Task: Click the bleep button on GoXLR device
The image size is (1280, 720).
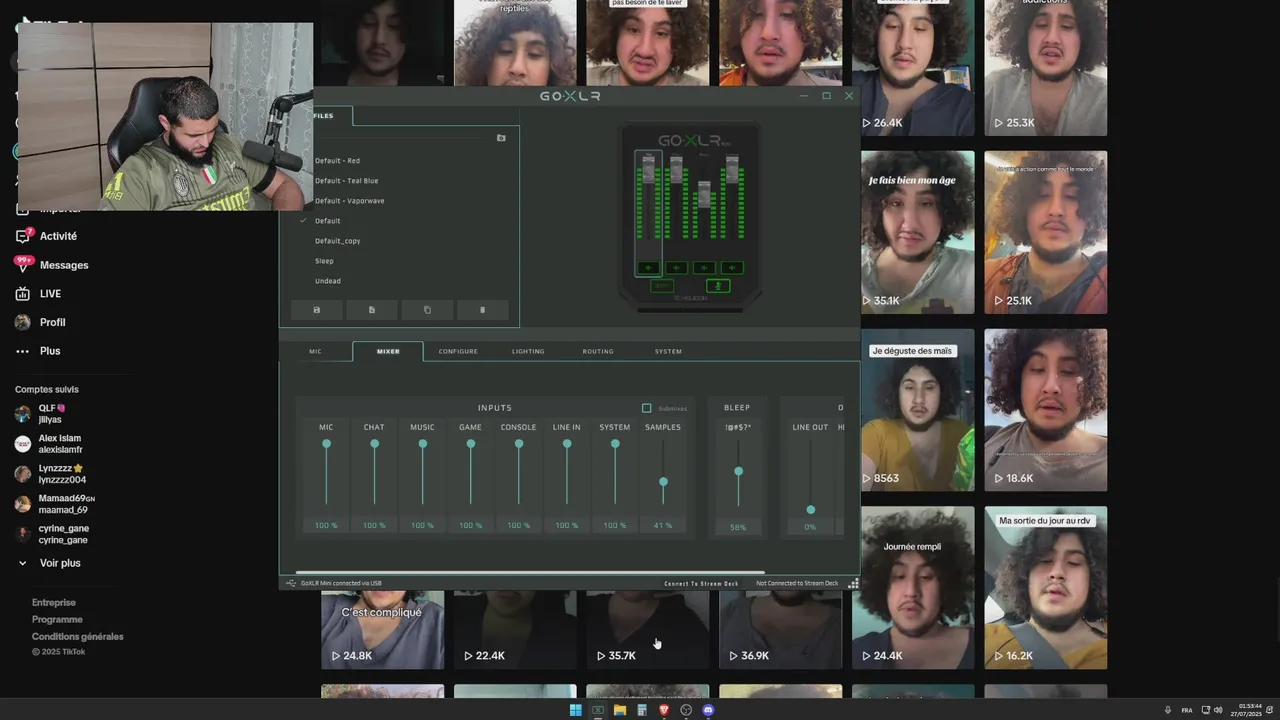Action: click(661, 286)
